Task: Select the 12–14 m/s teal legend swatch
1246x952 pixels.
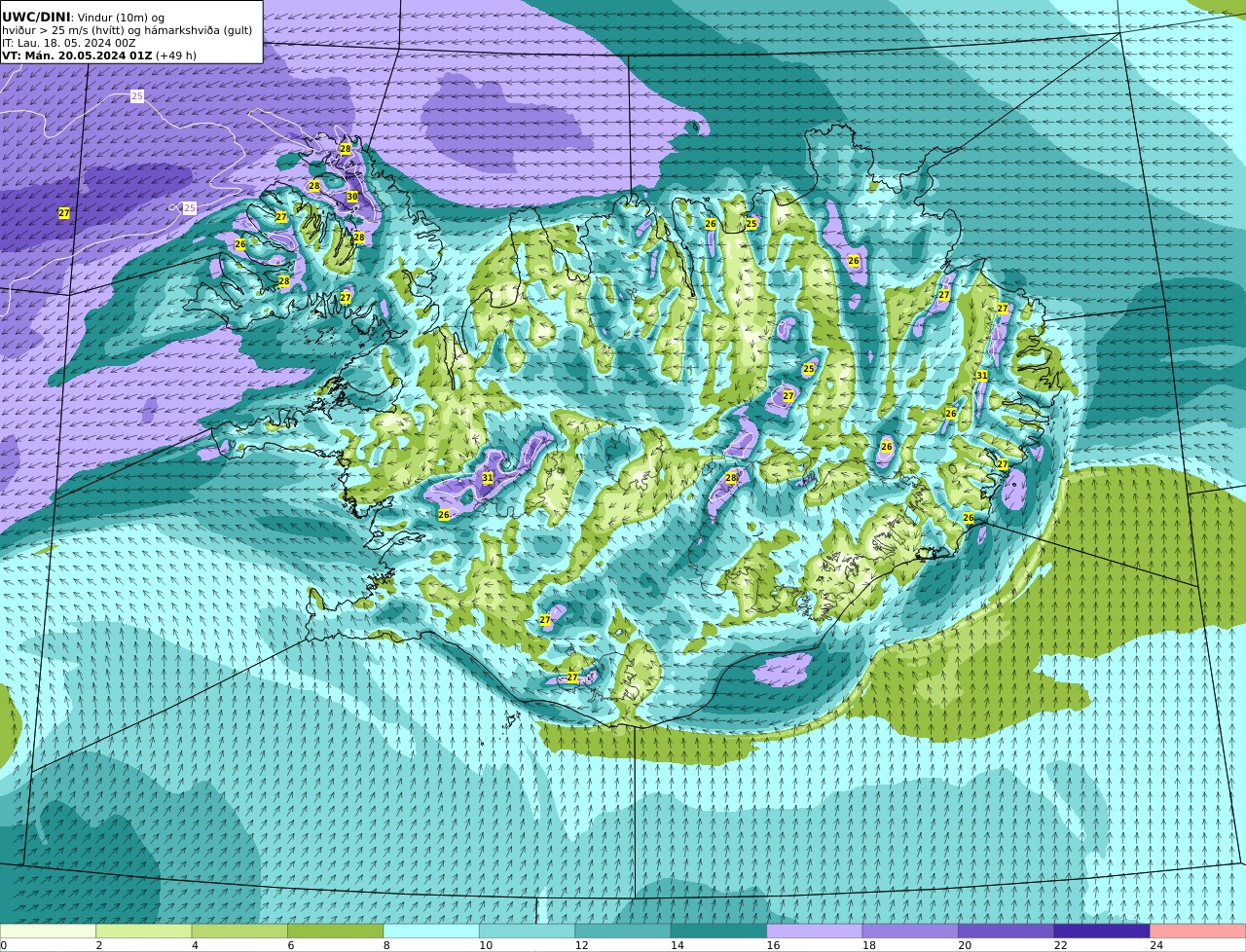Action: pos(623,932)
